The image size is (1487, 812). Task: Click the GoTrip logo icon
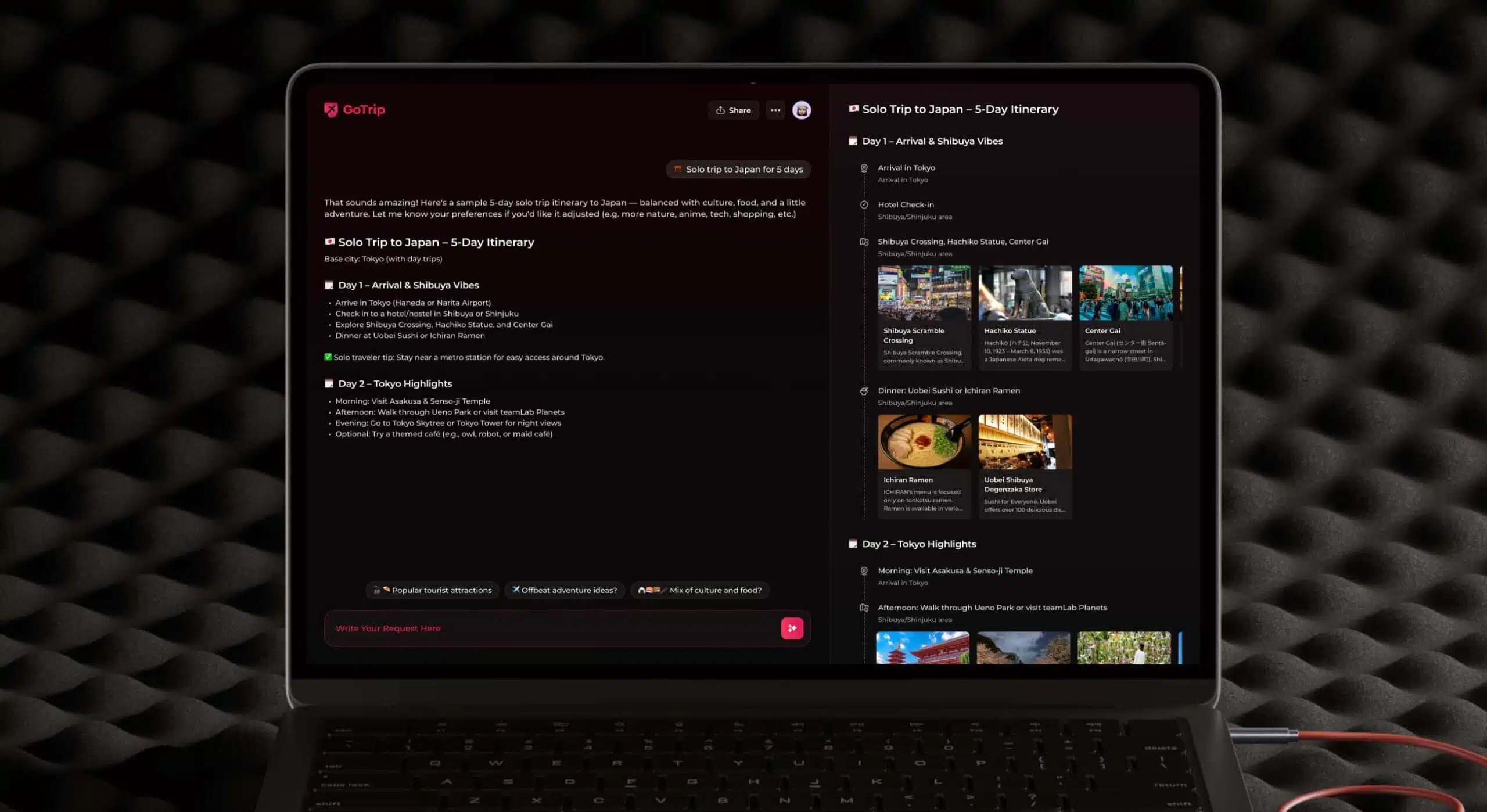331,110
